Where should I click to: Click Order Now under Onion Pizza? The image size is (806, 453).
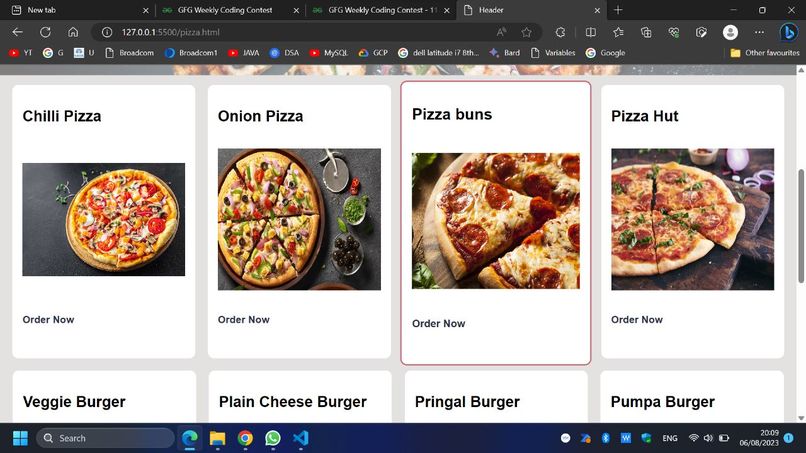point(244,319)
